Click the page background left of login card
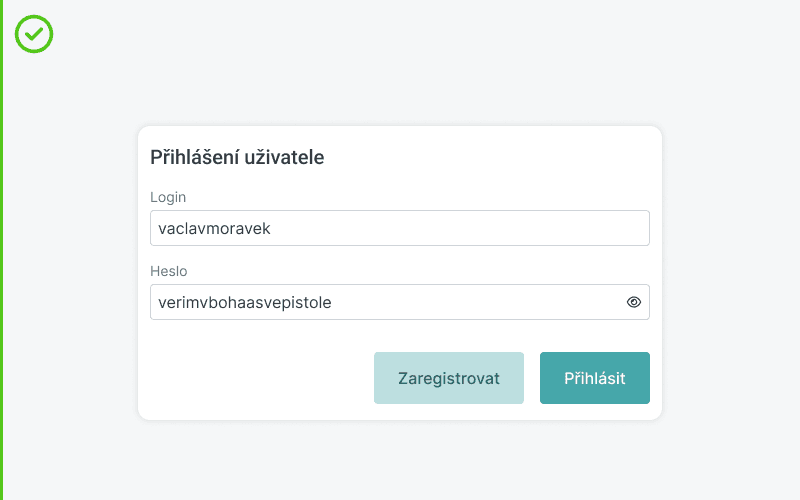Viewport: 800px width, 500px height. (x=70, y=270)
